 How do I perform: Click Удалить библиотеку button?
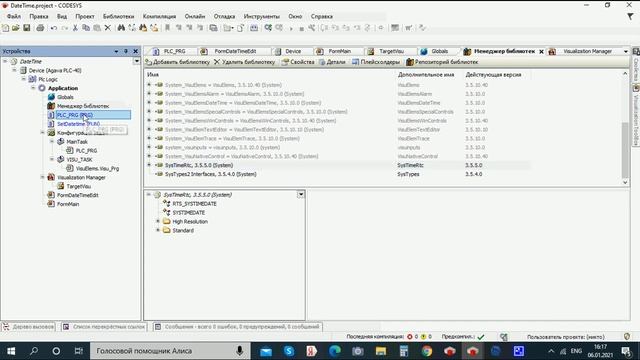click(244, 62)
